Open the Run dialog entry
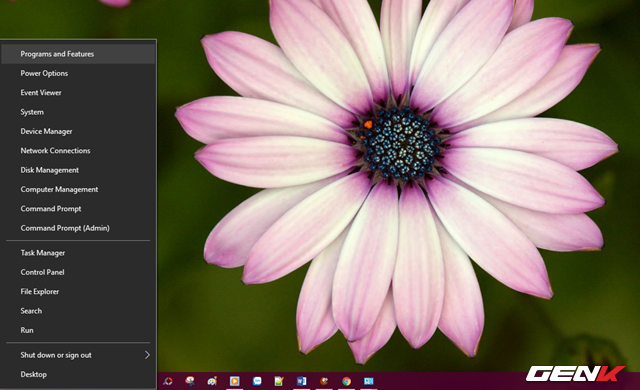This screenshot has height=390, width=640. coord(78,330)
